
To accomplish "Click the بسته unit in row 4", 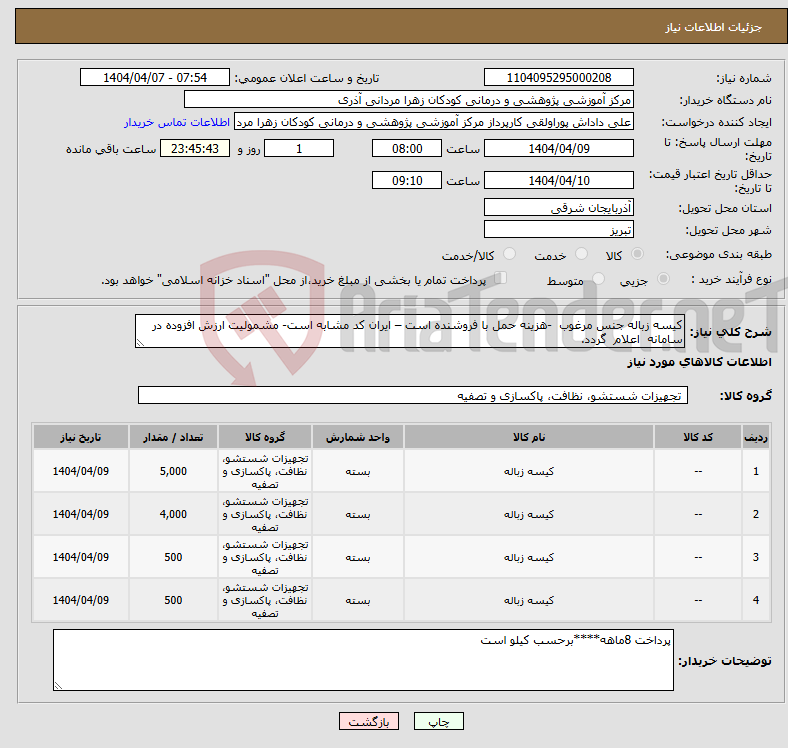I will (x=358, y=600).
